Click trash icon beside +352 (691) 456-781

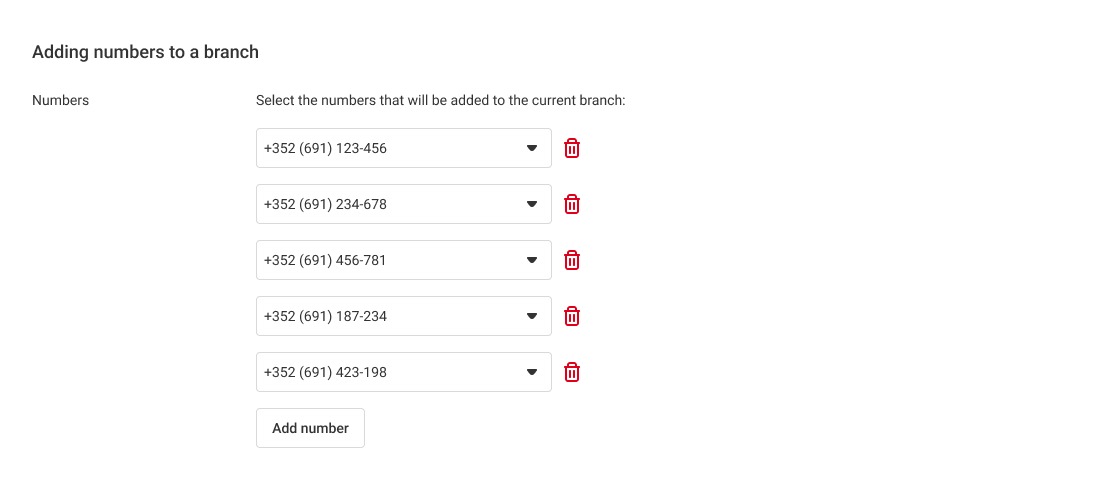click(x=572, y=260)
